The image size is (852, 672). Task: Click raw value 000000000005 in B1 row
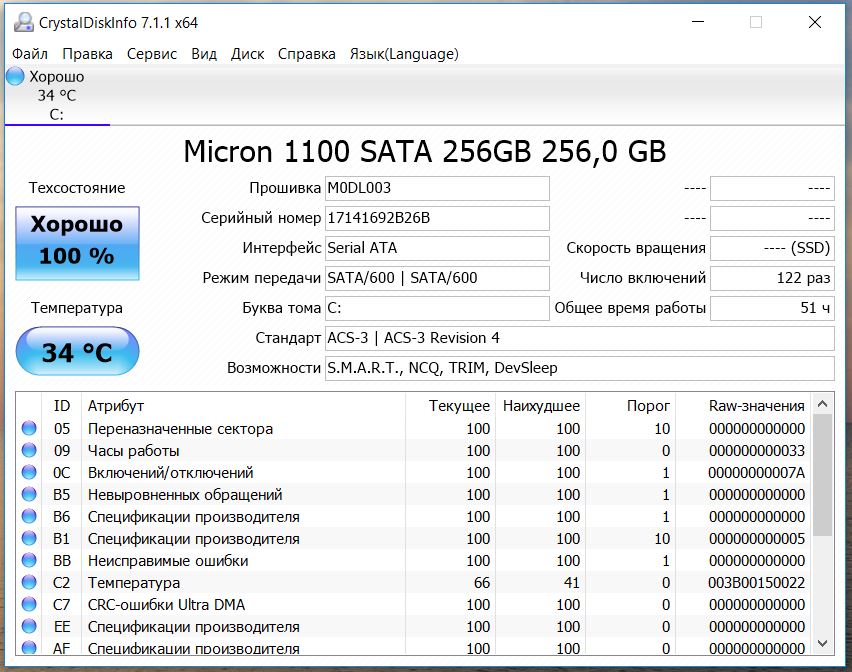[x=756, y=539]
